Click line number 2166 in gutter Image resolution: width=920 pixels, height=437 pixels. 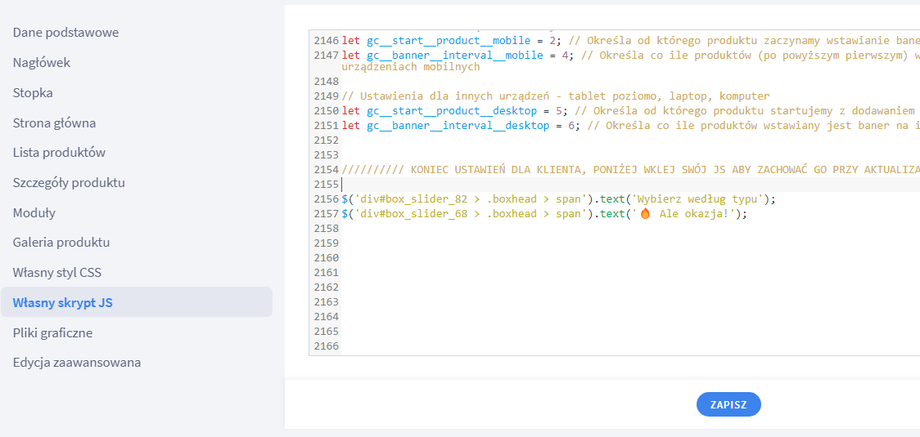coord(325,346)
